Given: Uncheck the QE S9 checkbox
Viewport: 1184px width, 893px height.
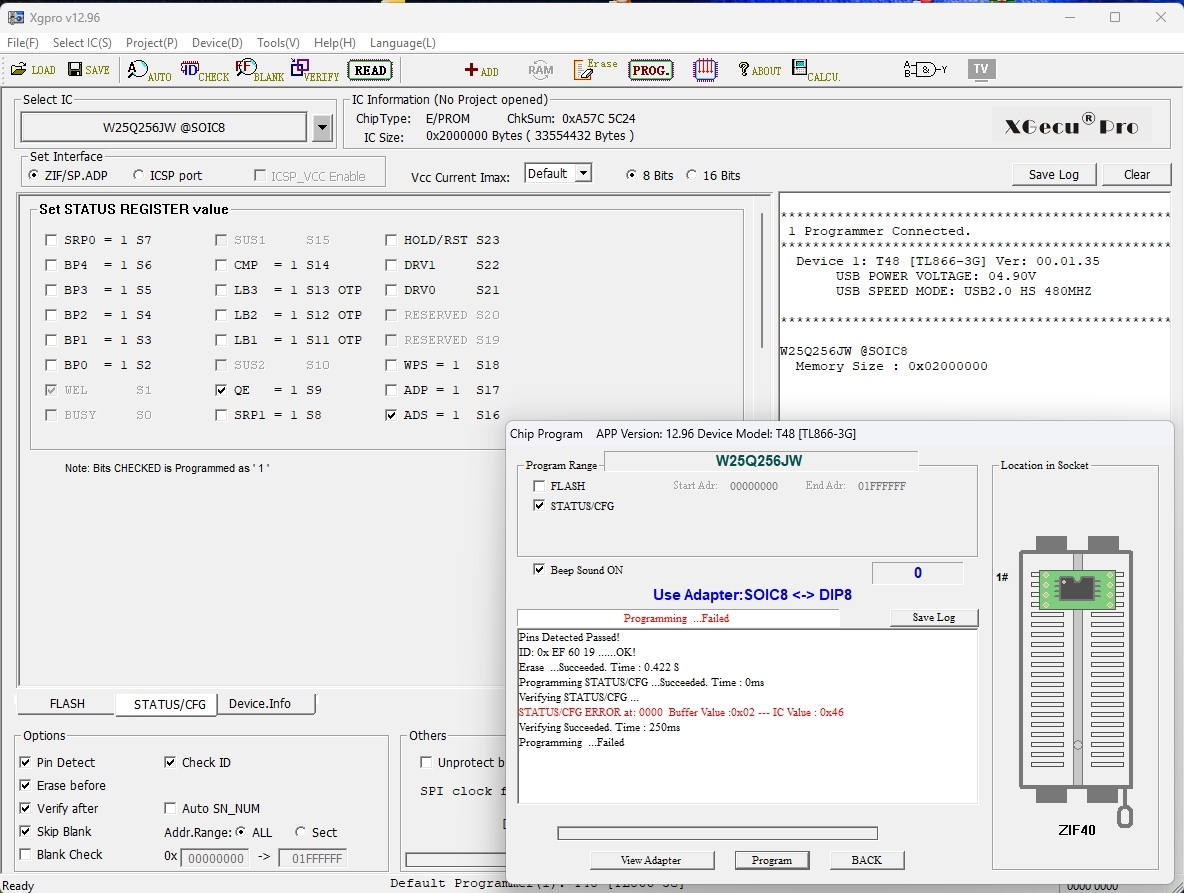Looking at the screenshot, I should tap(220, 390).
